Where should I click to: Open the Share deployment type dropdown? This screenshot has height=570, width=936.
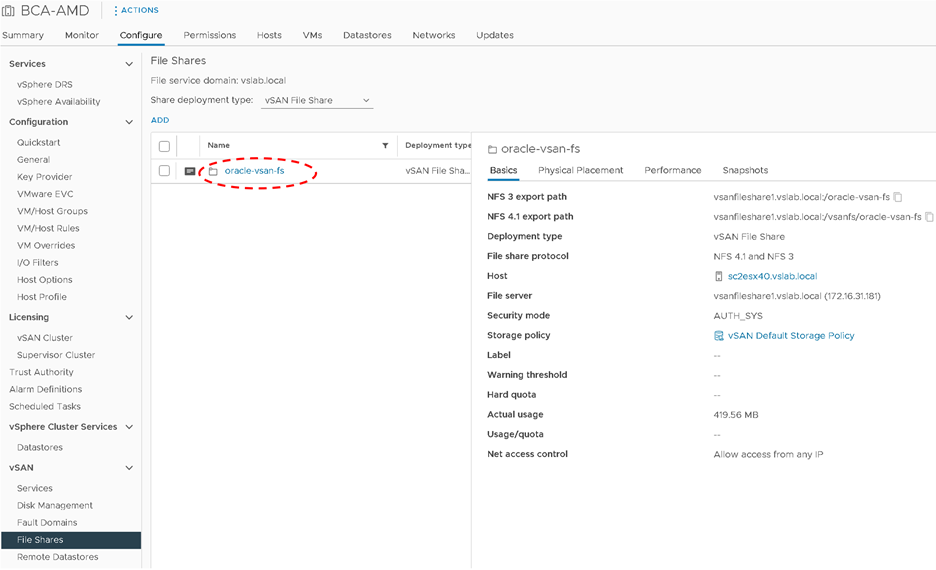tap(316, 100)
